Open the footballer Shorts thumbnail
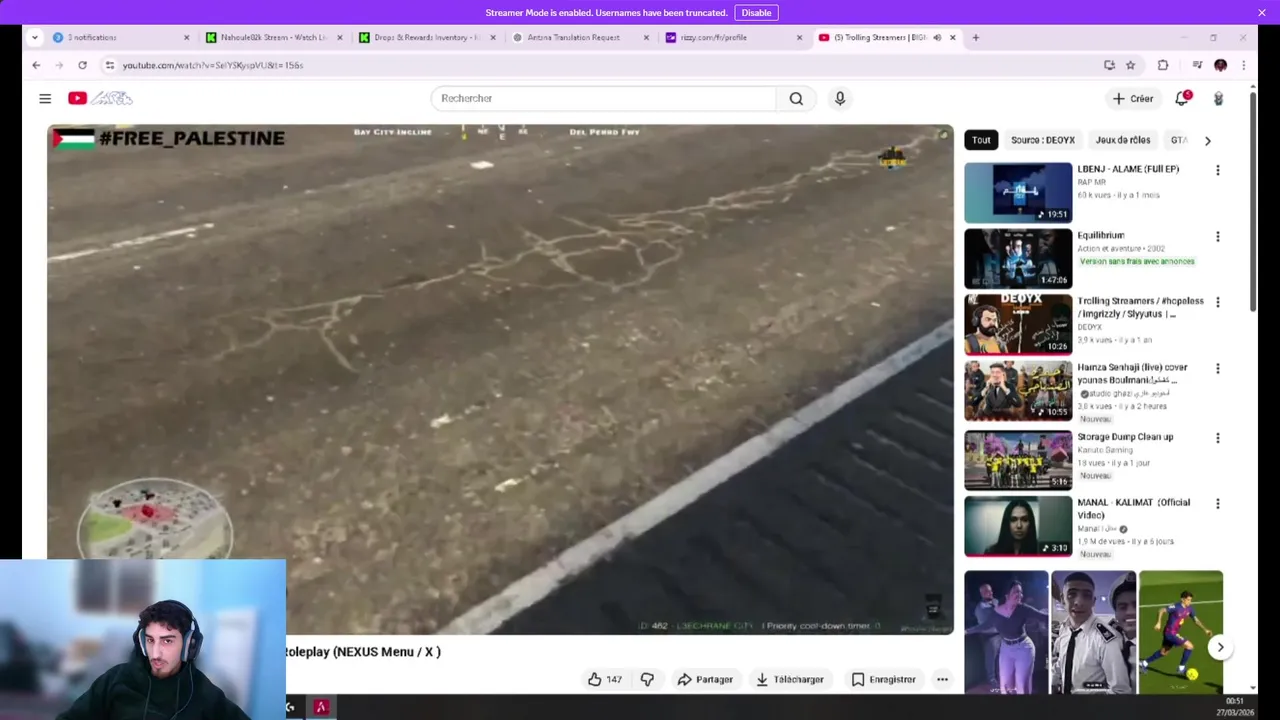This screenshot has width=1280, height=720. pos(1181,632)
